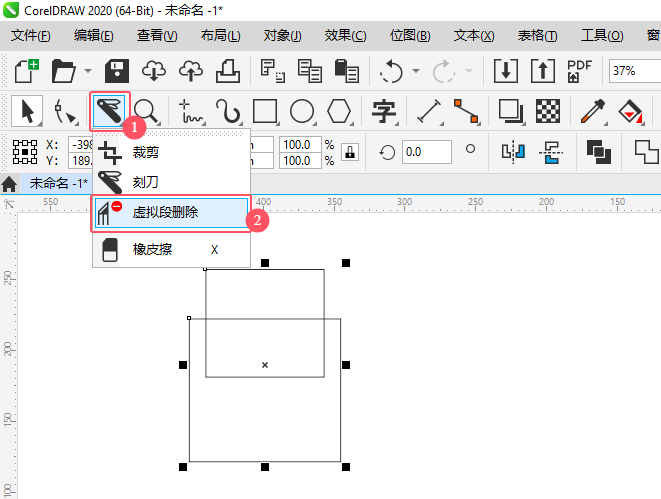Image resolution: width=661 pixels, height=499 pixels.
Task: Mirror the selection horizontally
Action: point(513,152)
